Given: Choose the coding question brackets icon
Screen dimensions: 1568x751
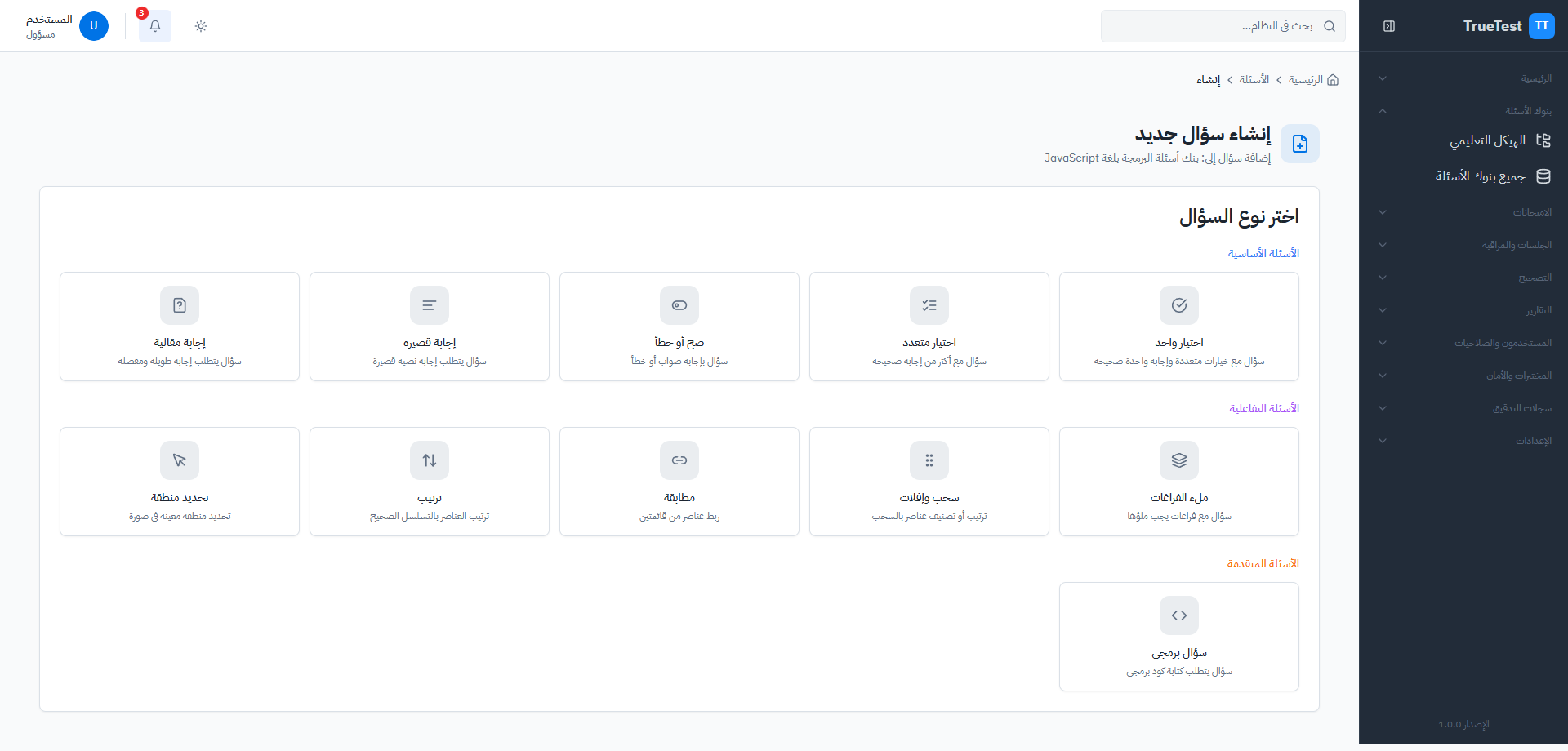Looking at the screenshot, I should tap(1178, 615).
